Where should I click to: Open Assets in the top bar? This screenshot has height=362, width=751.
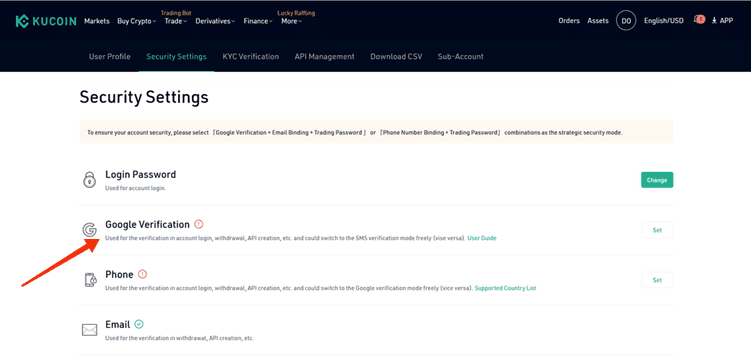(598, 21)
